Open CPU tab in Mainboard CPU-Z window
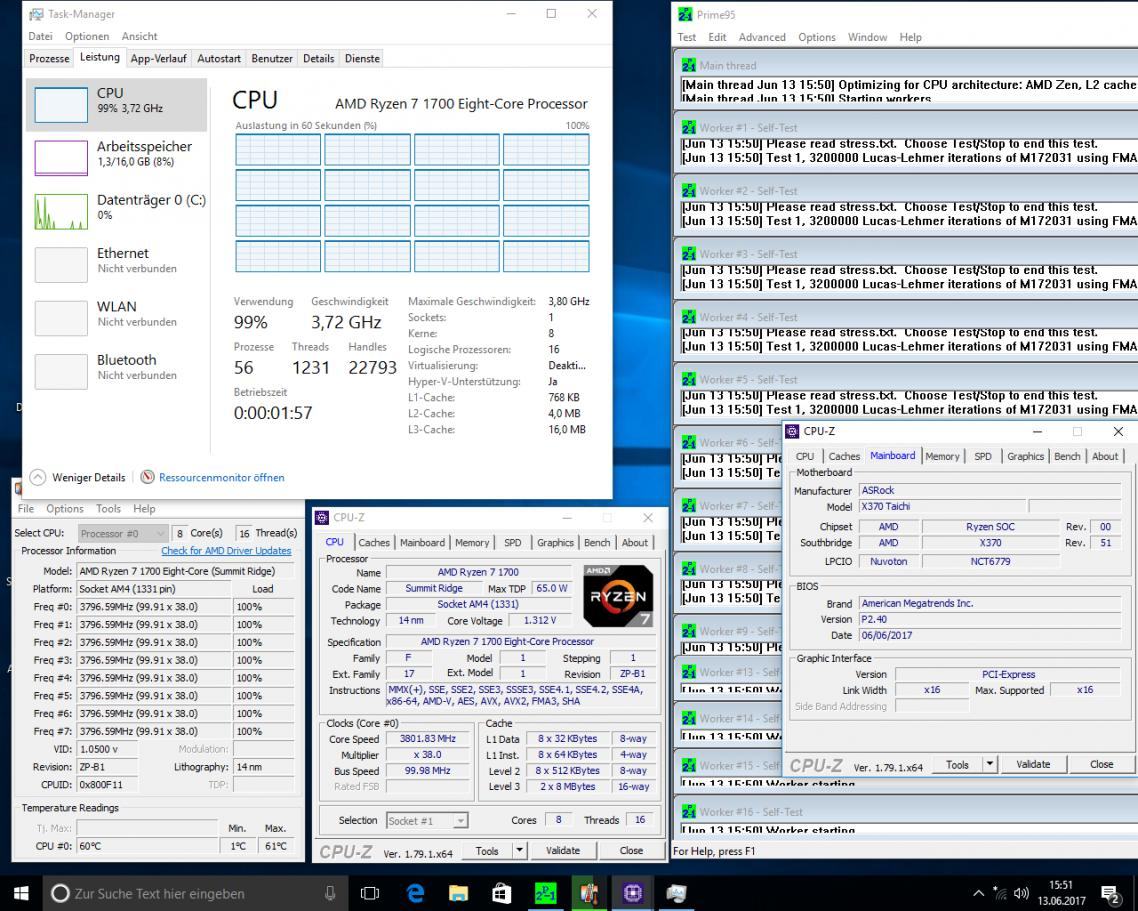1138x911 pixels. pos(804,456)
